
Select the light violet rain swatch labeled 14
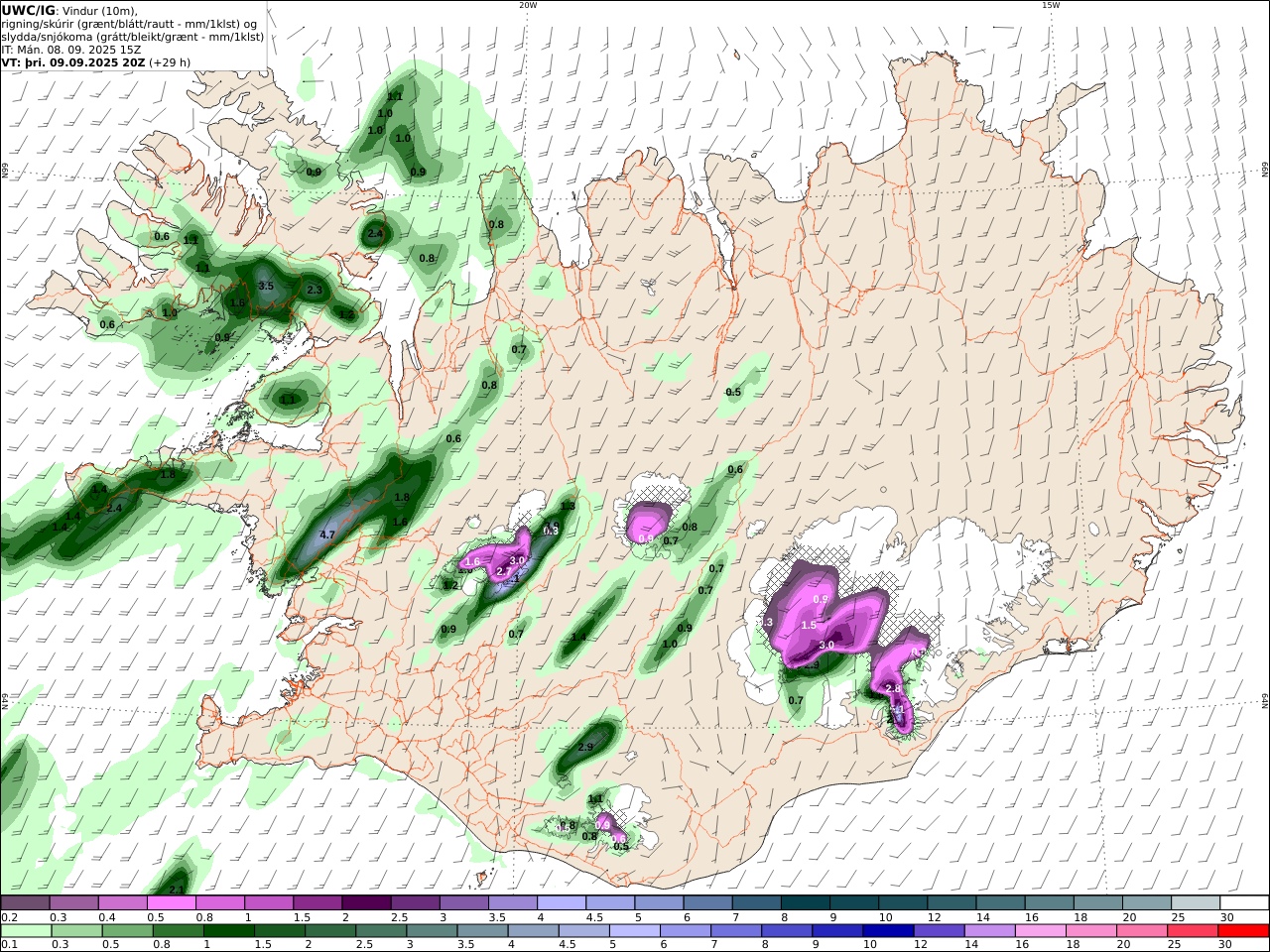[990, 930]
